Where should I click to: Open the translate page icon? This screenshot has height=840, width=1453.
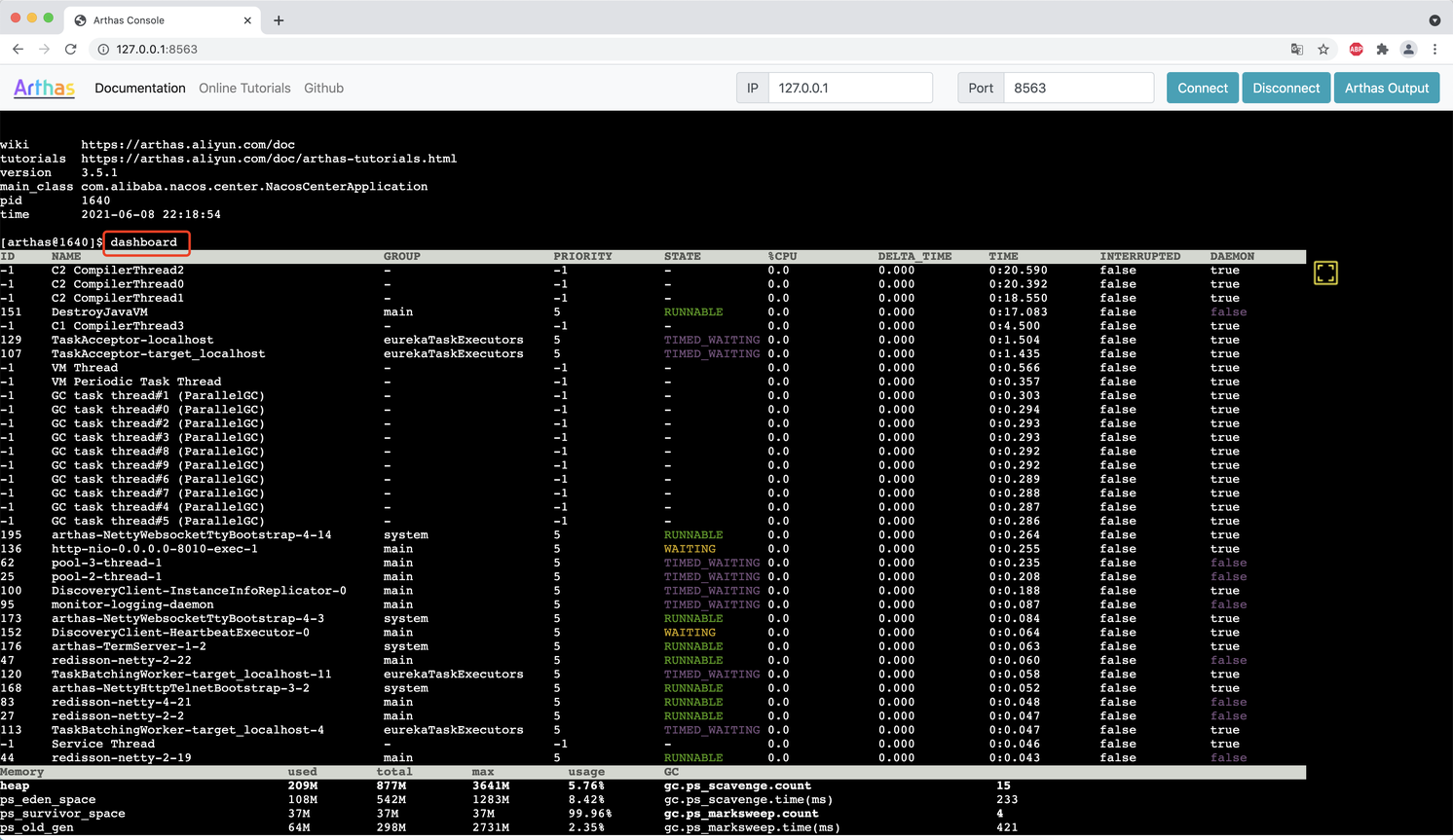1296,49
